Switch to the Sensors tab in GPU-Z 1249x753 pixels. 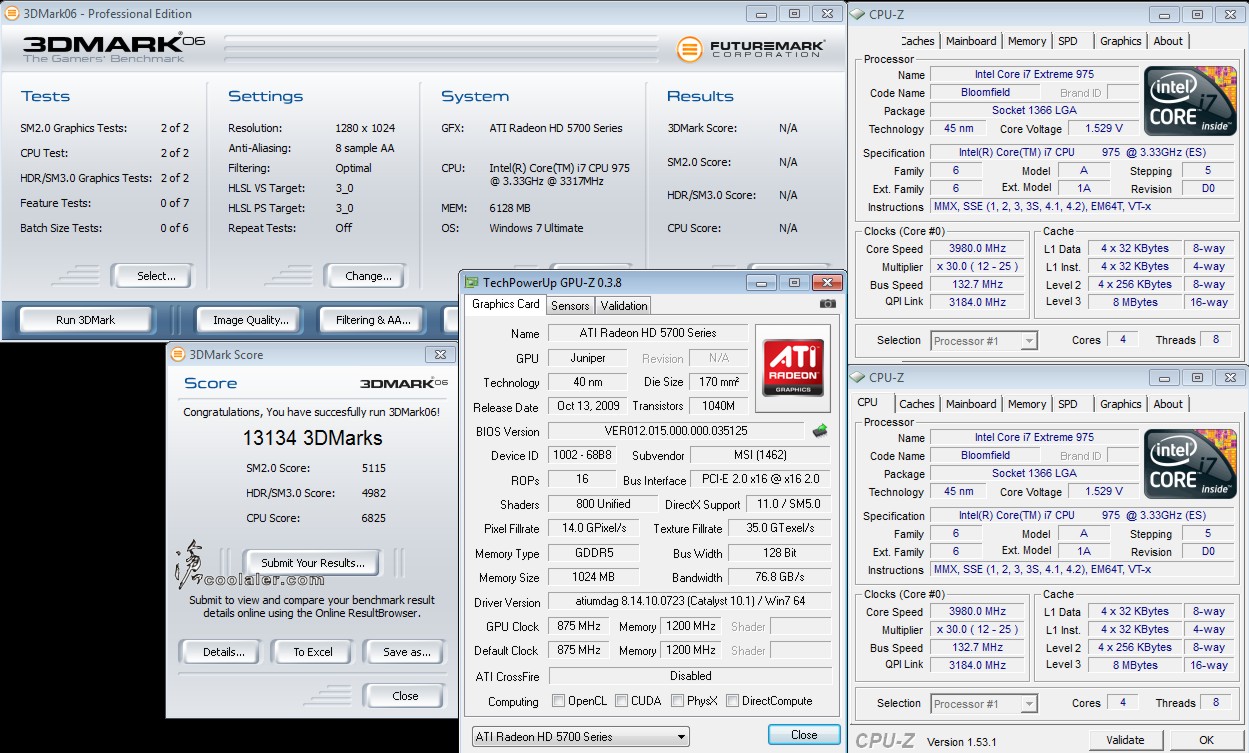pyautogui.click(x=570, y=305)
